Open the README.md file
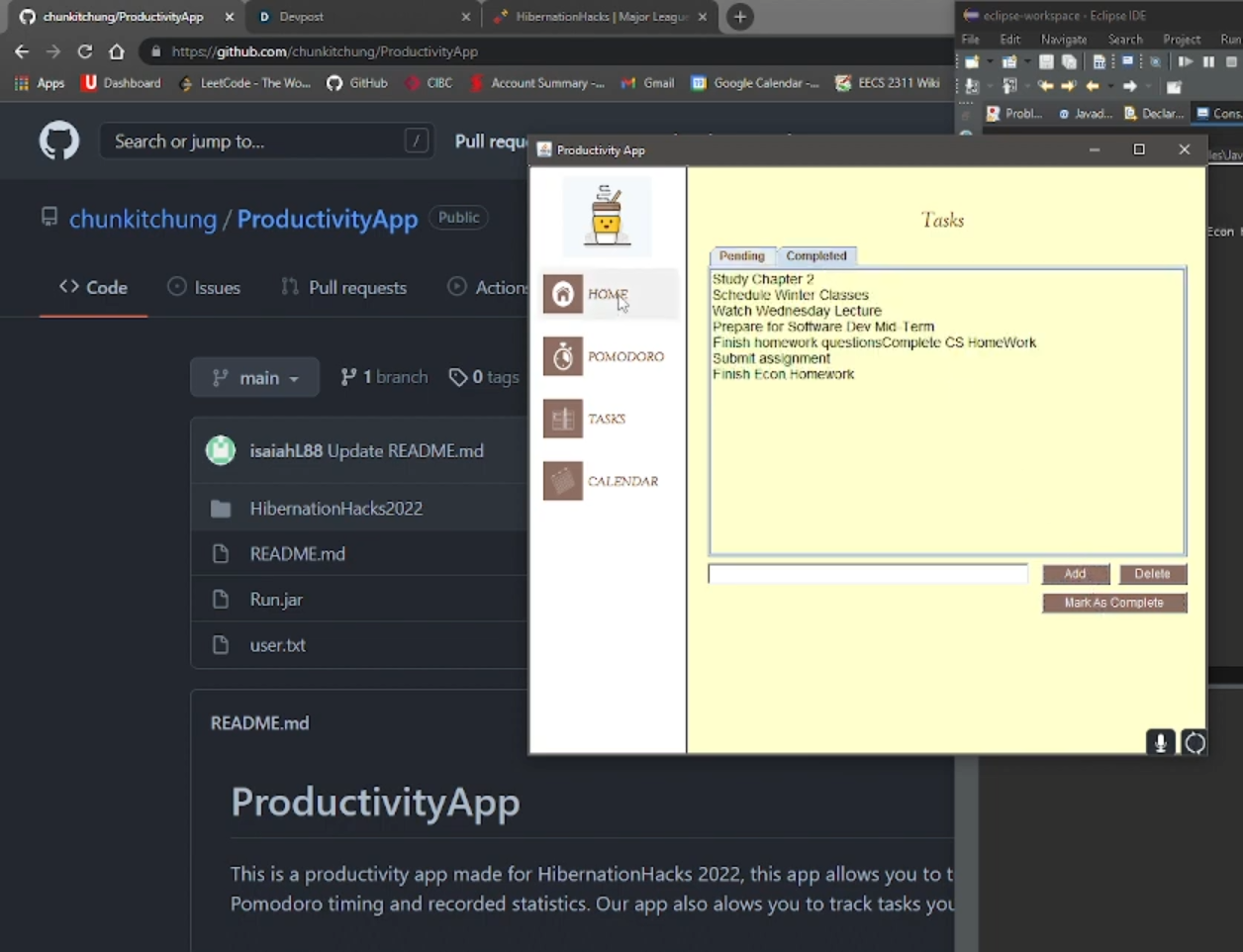 point(297,553)
